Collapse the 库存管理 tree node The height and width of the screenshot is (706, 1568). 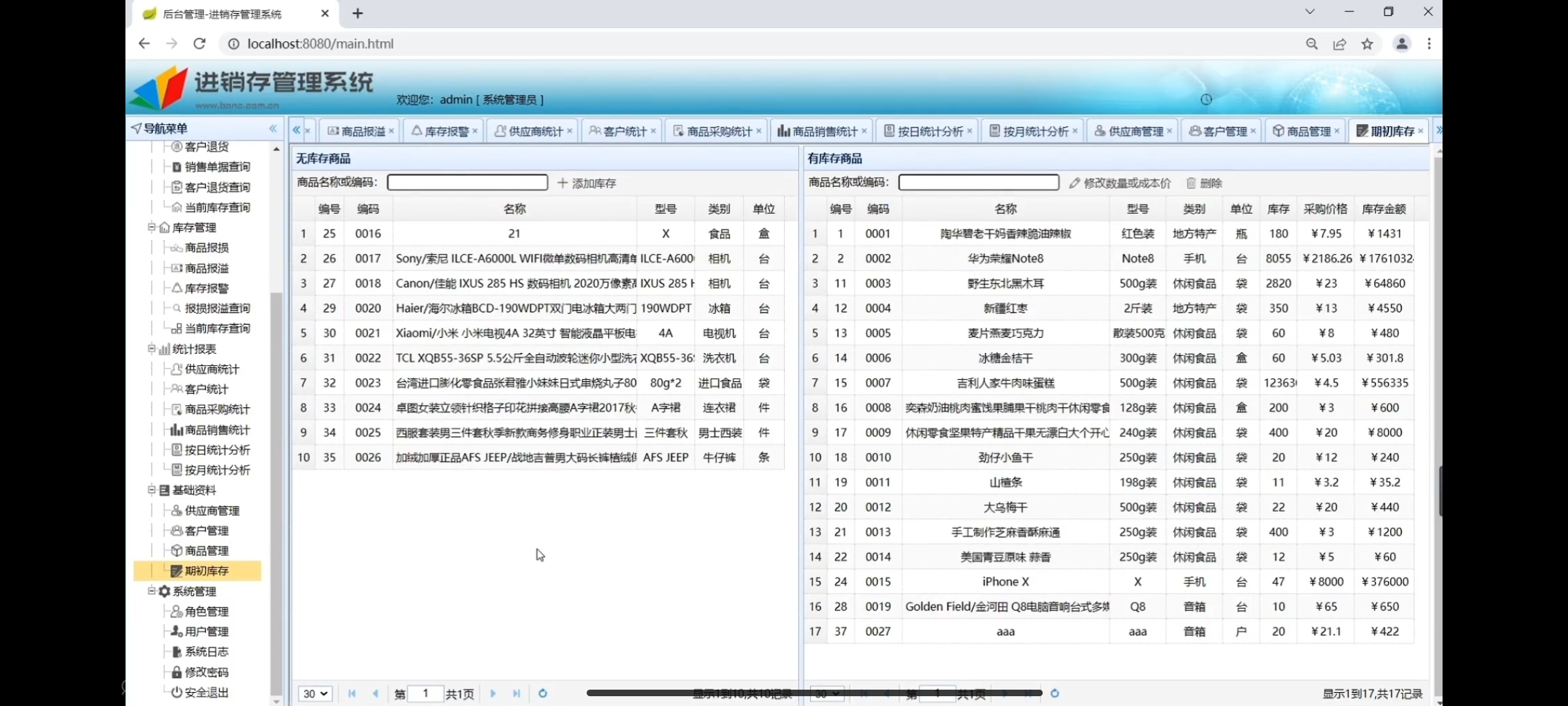coord(152,227)
